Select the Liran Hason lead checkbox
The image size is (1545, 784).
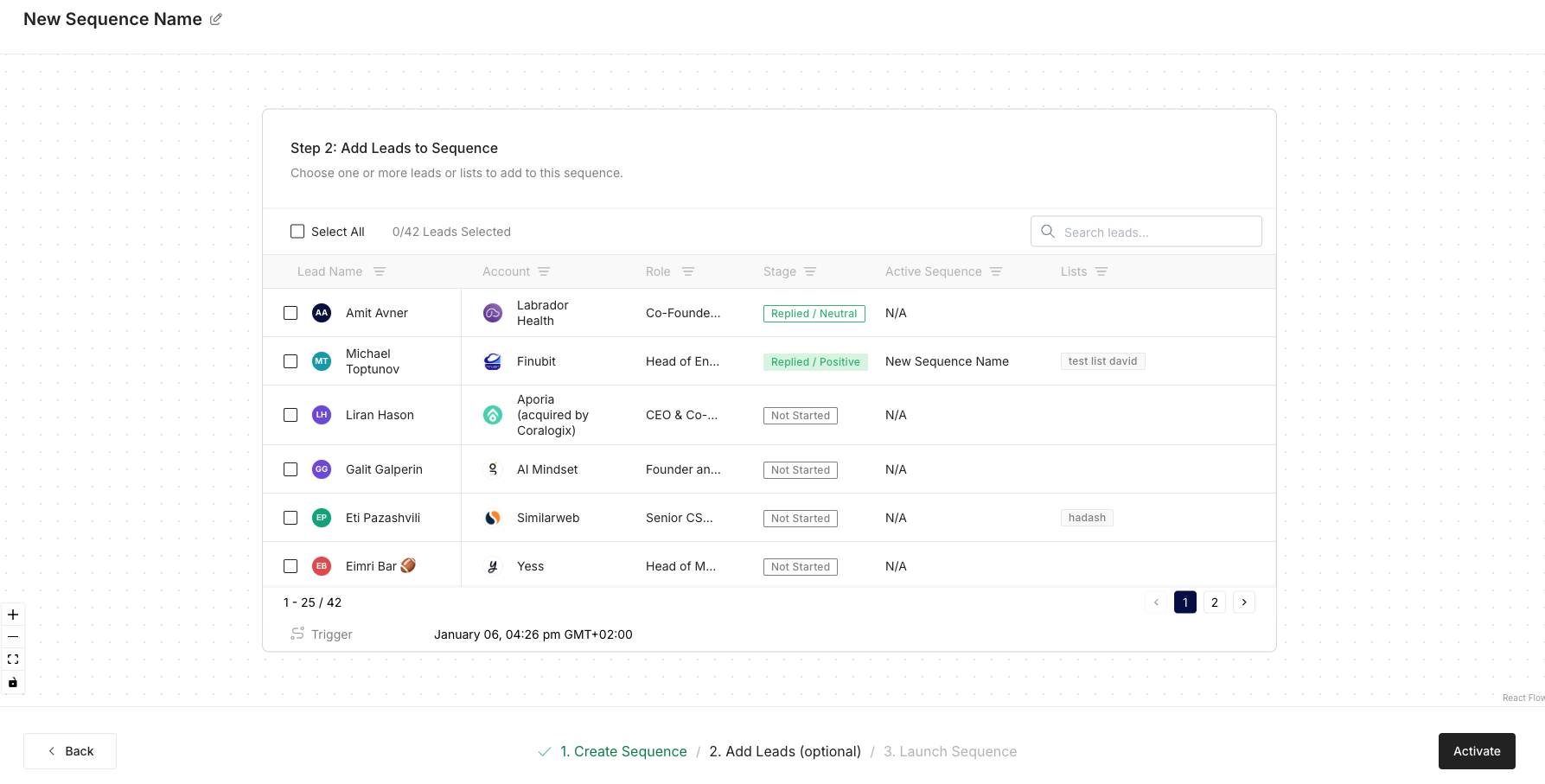tap(290, 415)
